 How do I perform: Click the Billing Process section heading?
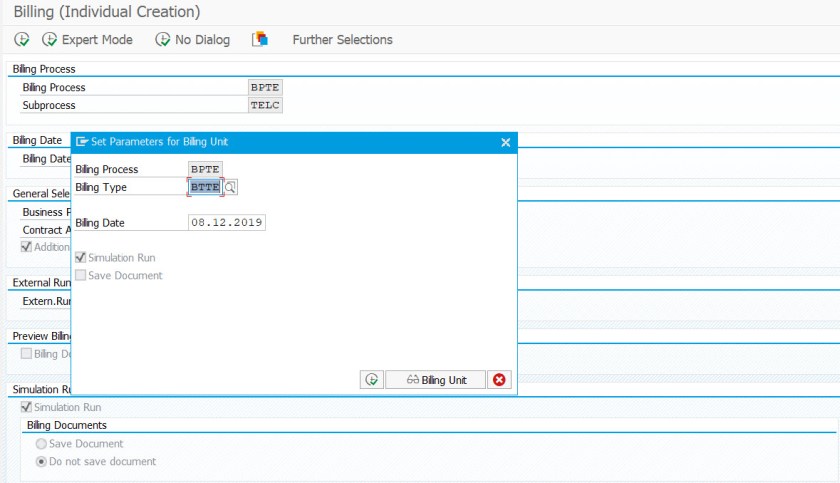44,69
